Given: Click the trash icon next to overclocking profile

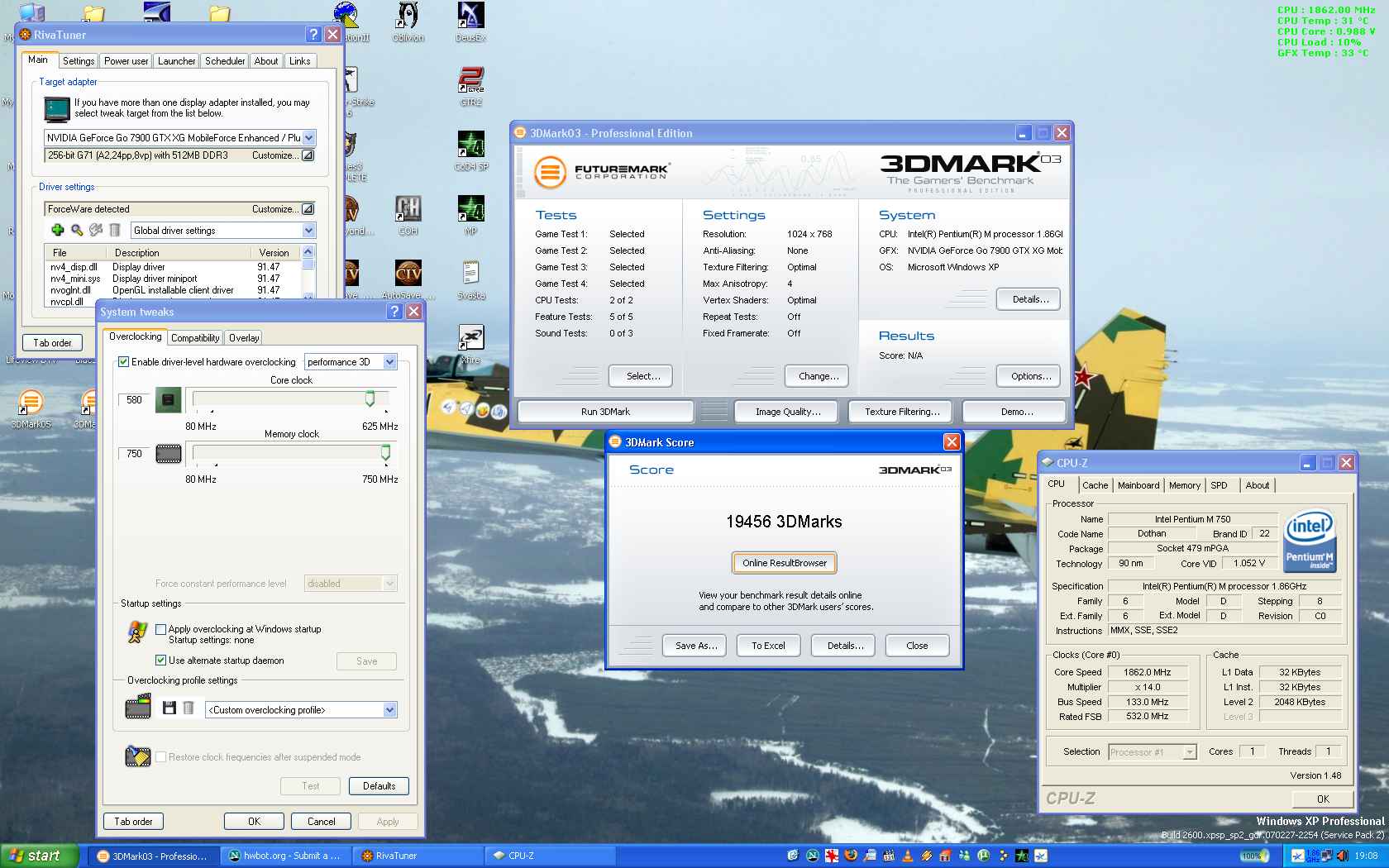Looking at the screenshot, I should [189, 708].
